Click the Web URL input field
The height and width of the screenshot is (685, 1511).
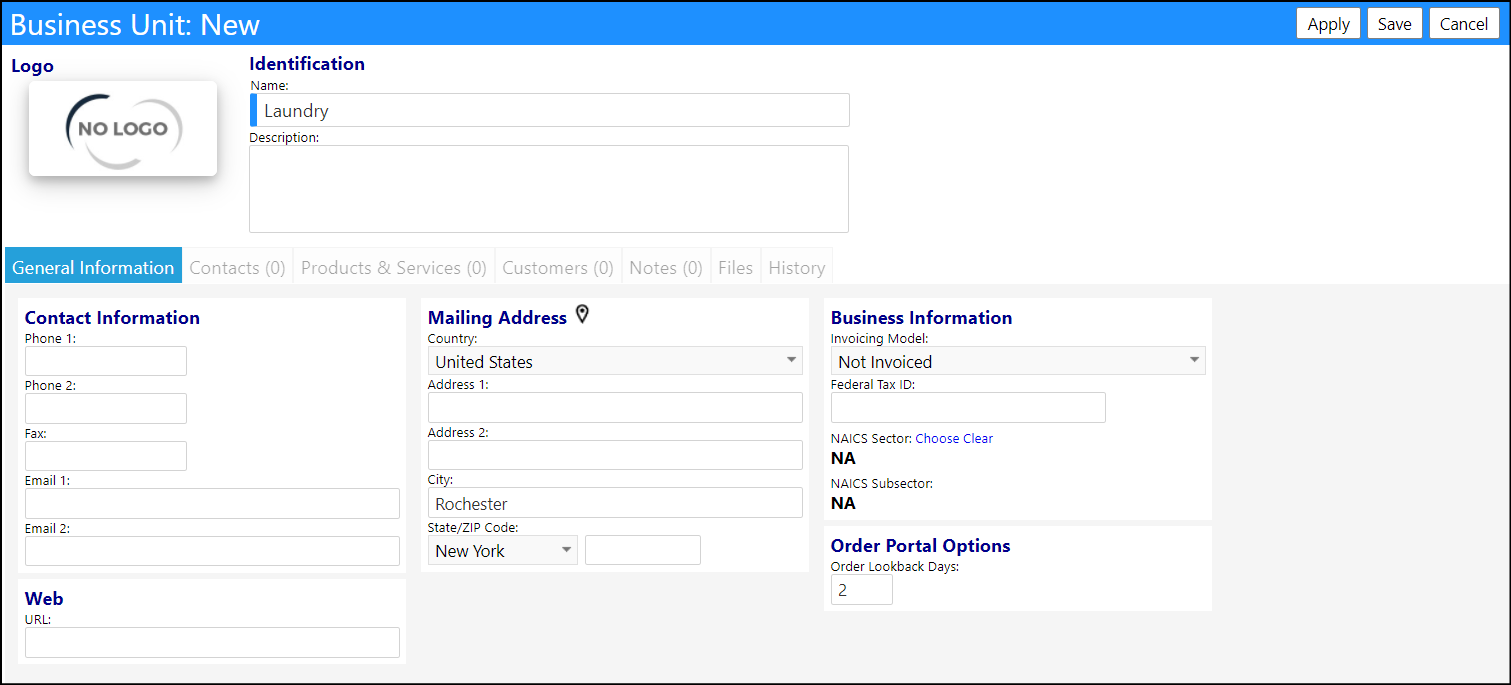tap(212, 642)
